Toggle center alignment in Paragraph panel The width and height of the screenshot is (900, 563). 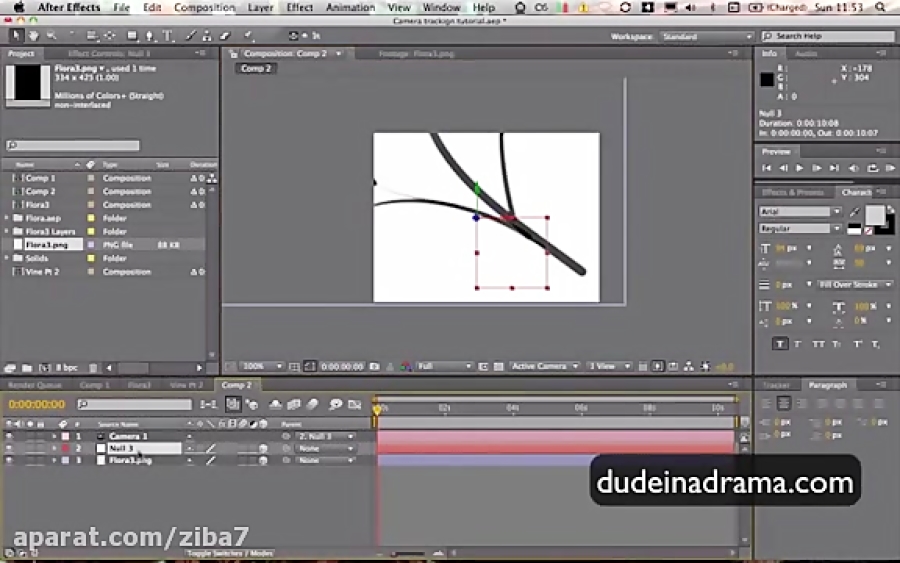click(783, 403)
